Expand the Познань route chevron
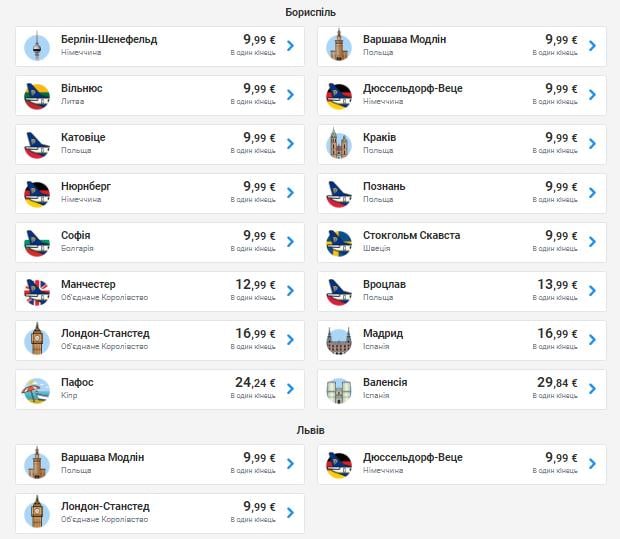This screenshot has width=620, height=539. 592,193
